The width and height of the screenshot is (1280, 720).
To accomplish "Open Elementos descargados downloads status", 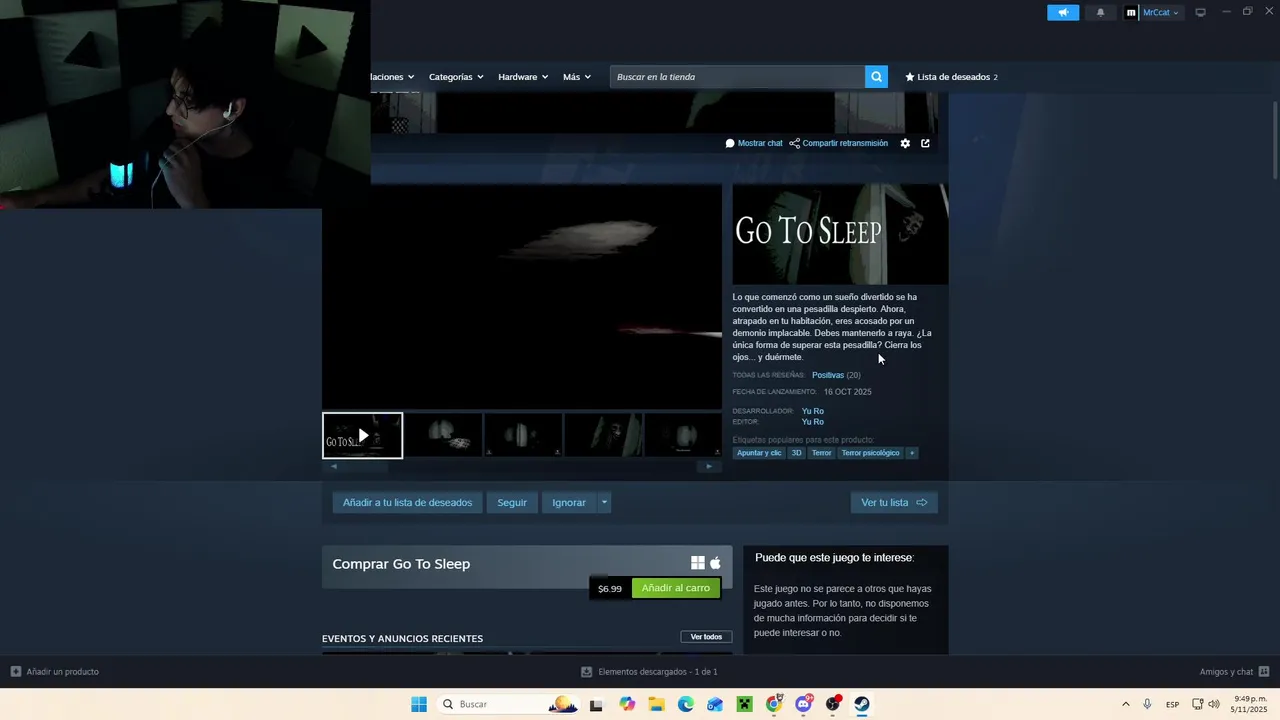I will click(649, 672).
